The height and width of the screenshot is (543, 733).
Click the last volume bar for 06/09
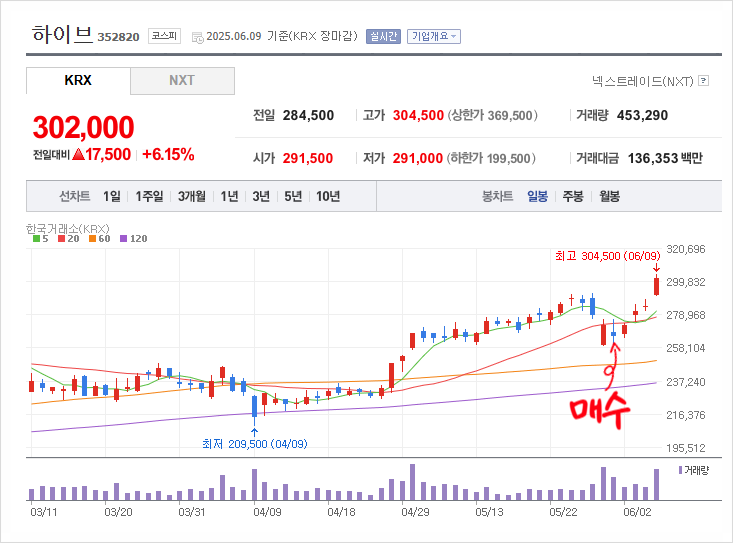click(x=656, y=485)
